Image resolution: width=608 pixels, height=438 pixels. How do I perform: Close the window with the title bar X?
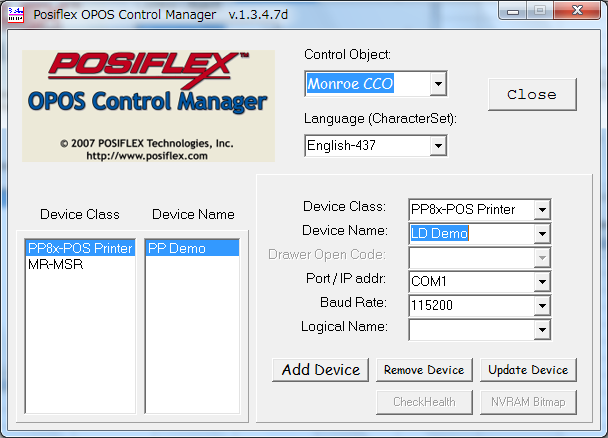pyautogui.click(x=577, y=10)
